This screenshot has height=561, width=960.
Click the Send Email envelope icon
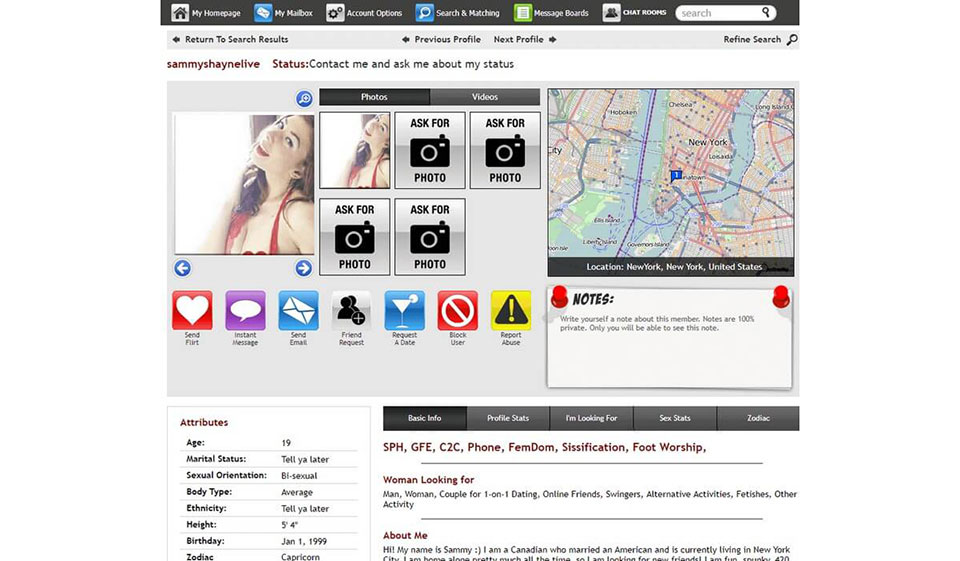[x=298, y=311]
